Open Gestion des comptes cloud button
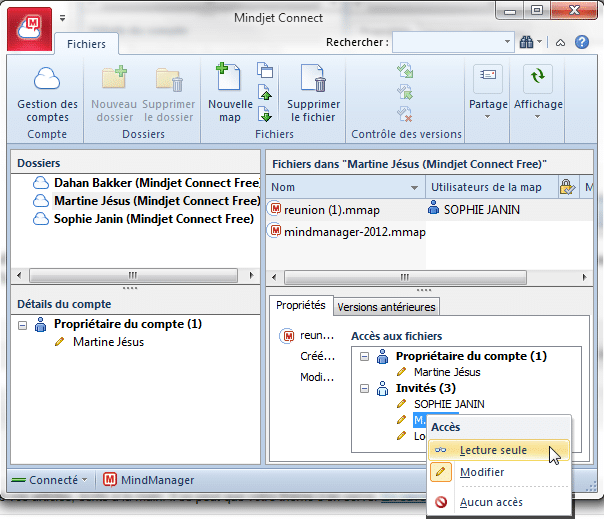 [x=47, y=94]
